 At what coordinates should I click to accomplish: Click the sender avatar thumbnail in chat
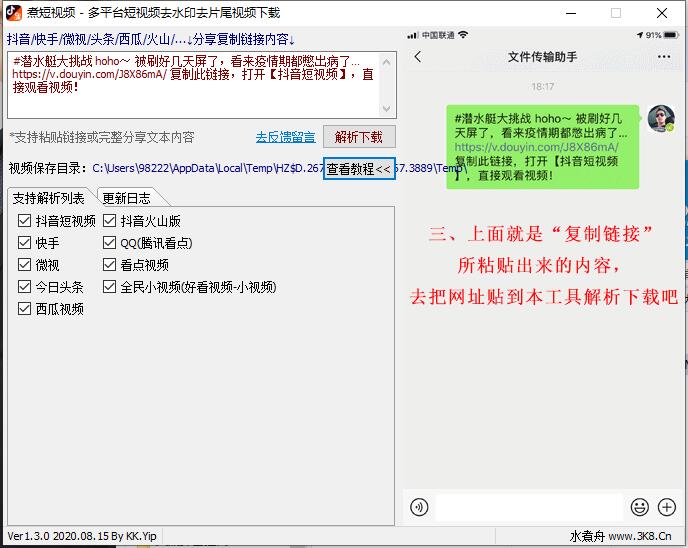click(661, 118)
